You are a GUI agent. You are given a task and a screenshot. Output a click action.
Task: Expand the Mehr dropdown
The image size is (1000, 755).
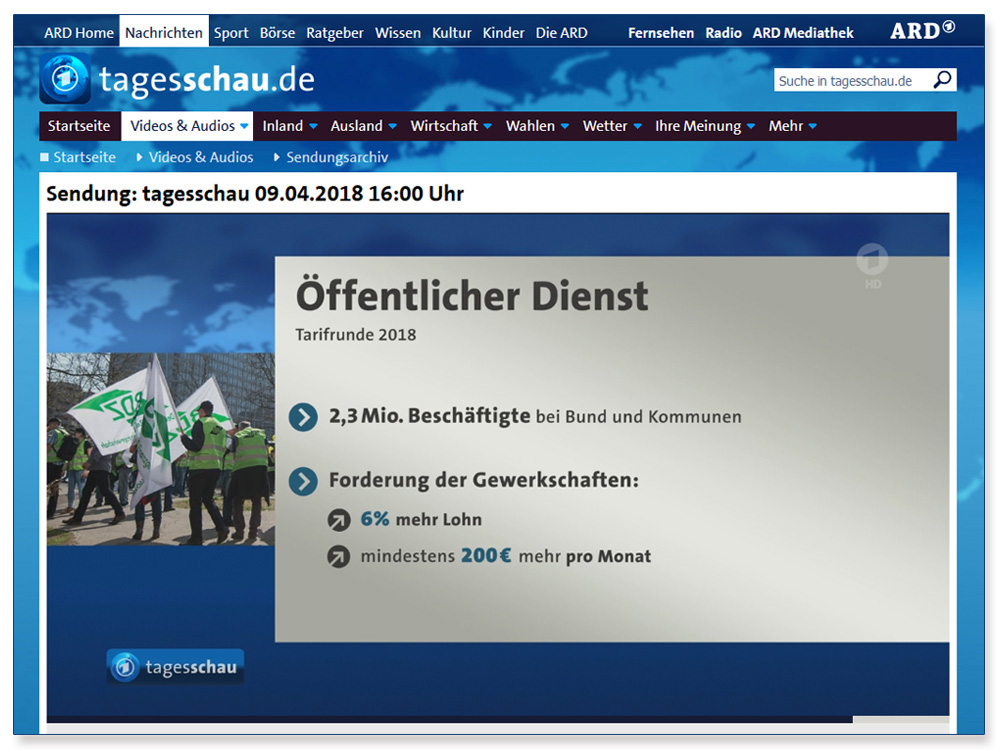pyautogui.click(x=812, y=126)
